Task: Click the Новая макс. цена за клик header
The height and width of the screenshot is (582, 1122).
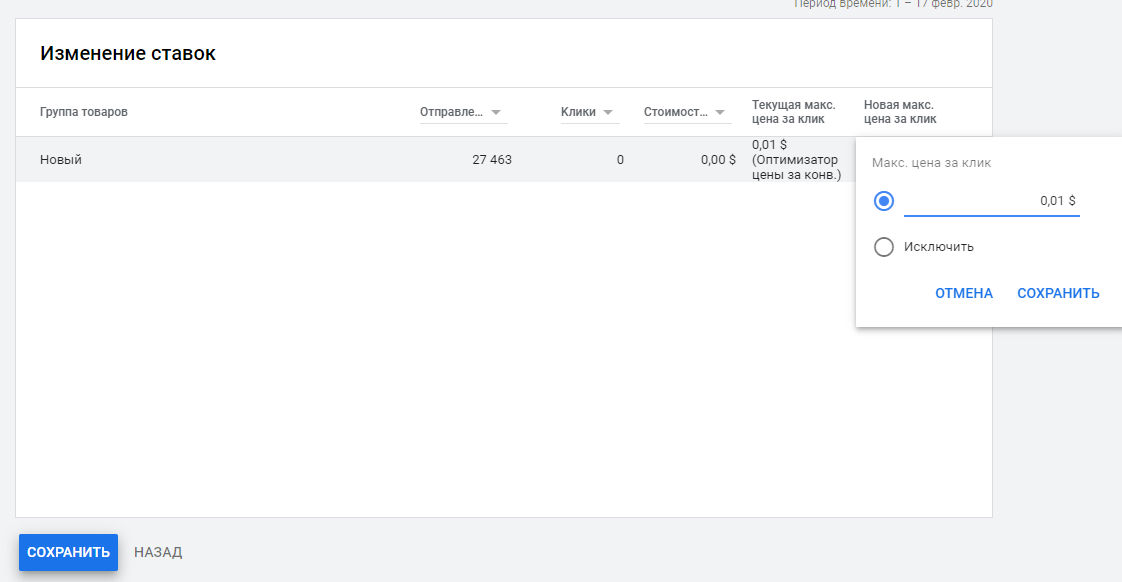Action: (900, 112)
